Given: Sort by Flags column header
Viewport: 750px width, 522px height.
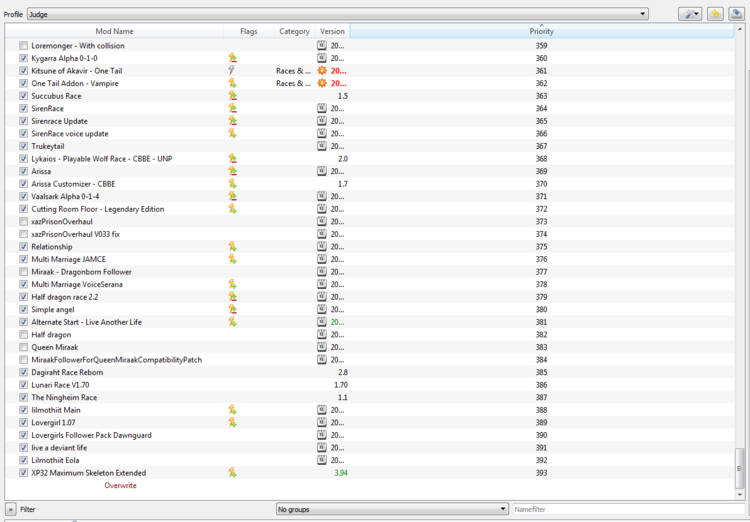Looking at the screenshot, I should [x=249, y=31].
